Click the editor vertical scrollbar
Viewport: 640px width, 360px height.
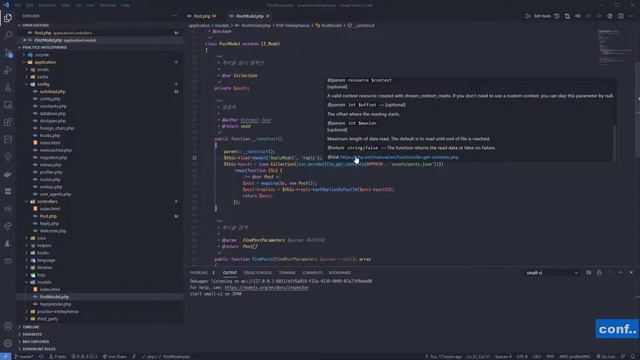click(637, 109)
